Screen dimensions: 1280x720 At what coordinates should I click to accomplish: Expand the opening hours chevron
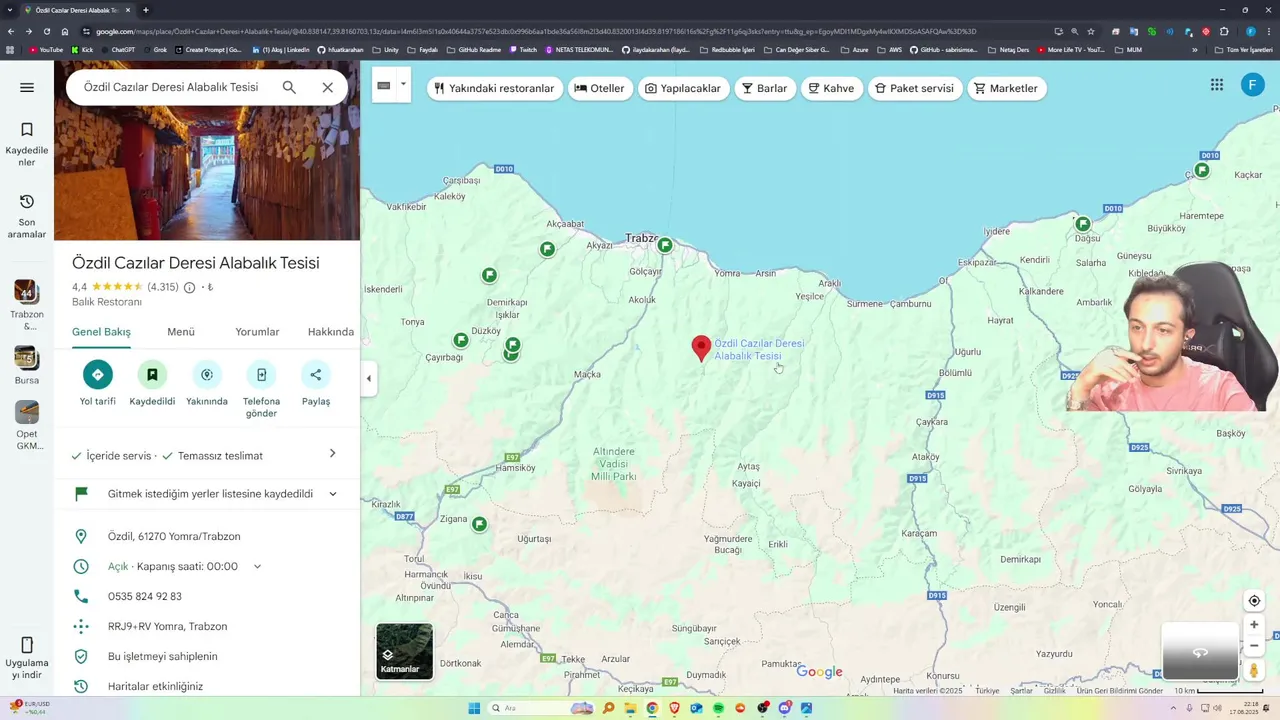[257, 566]
